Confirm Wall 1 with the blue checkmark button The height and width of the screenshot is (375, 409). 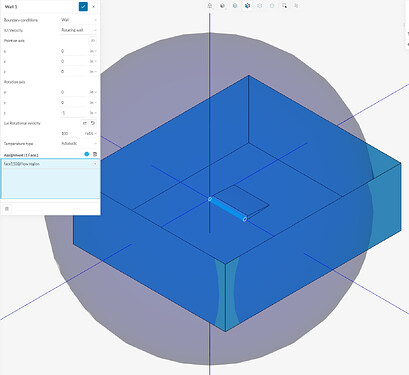(x=83, y=6)
